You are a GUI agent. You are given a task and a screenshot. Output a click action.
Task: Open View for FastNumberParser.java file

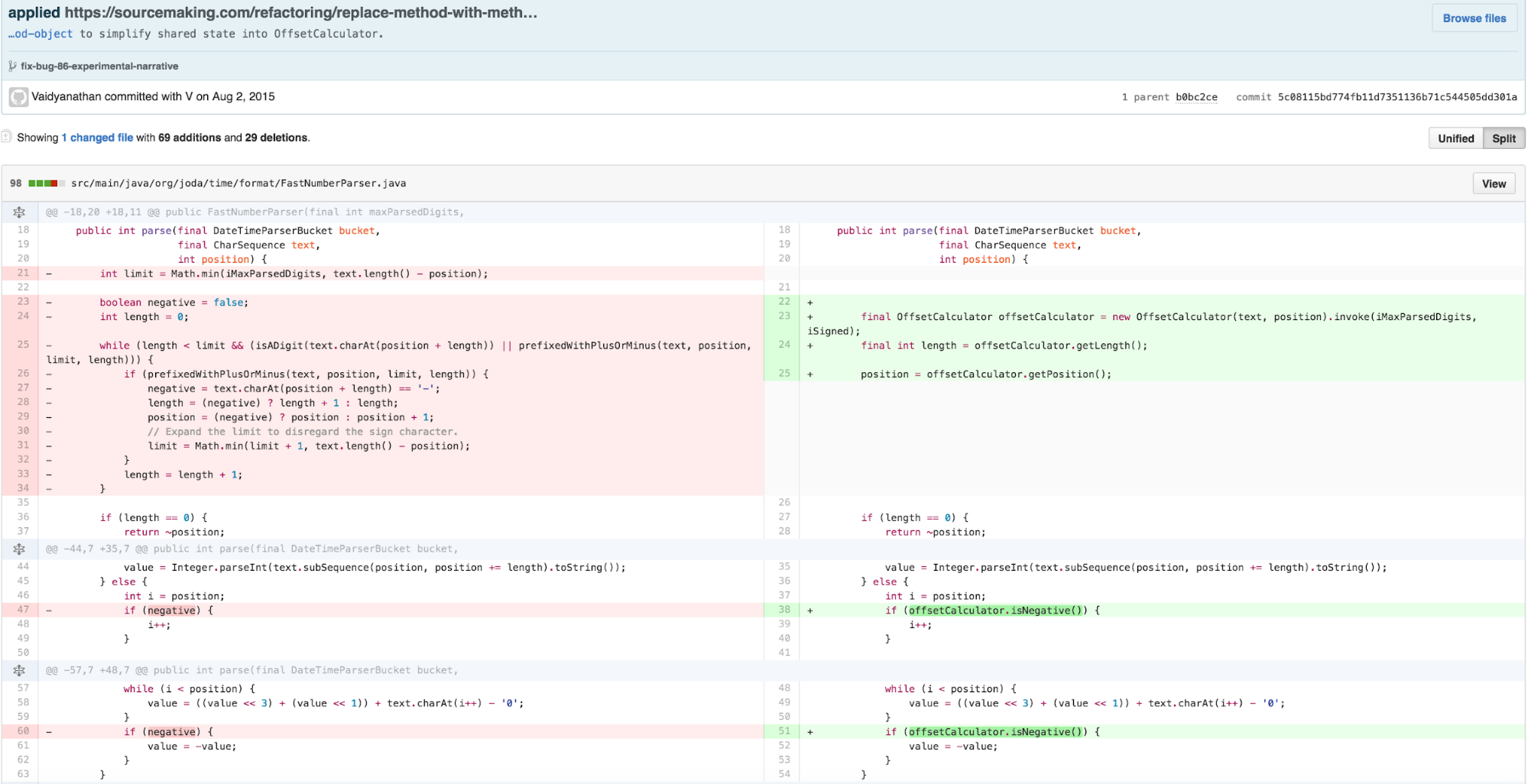click(x=1494, y=183)
